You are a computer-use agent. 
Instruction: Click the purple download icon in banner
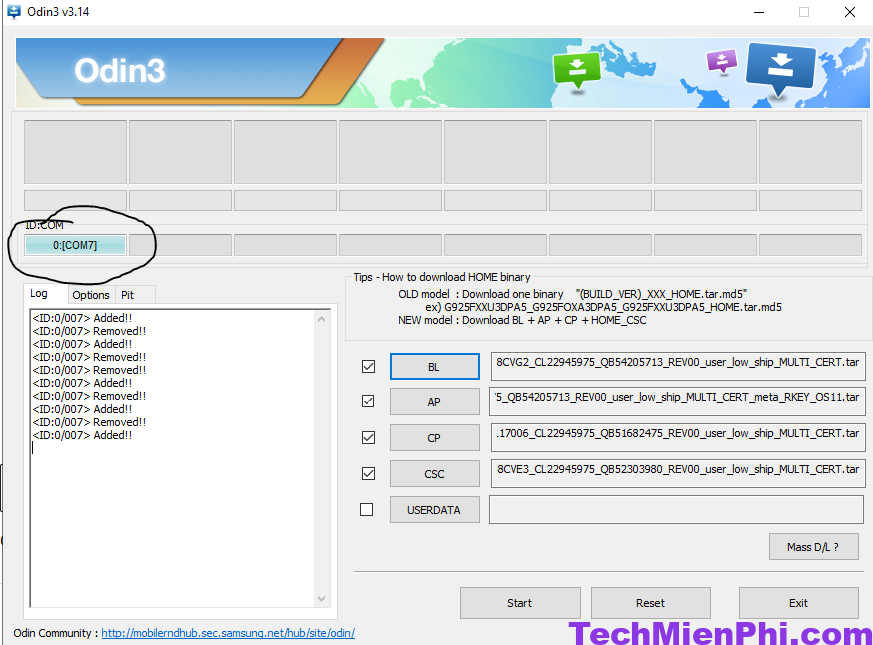tap(721, 61)
